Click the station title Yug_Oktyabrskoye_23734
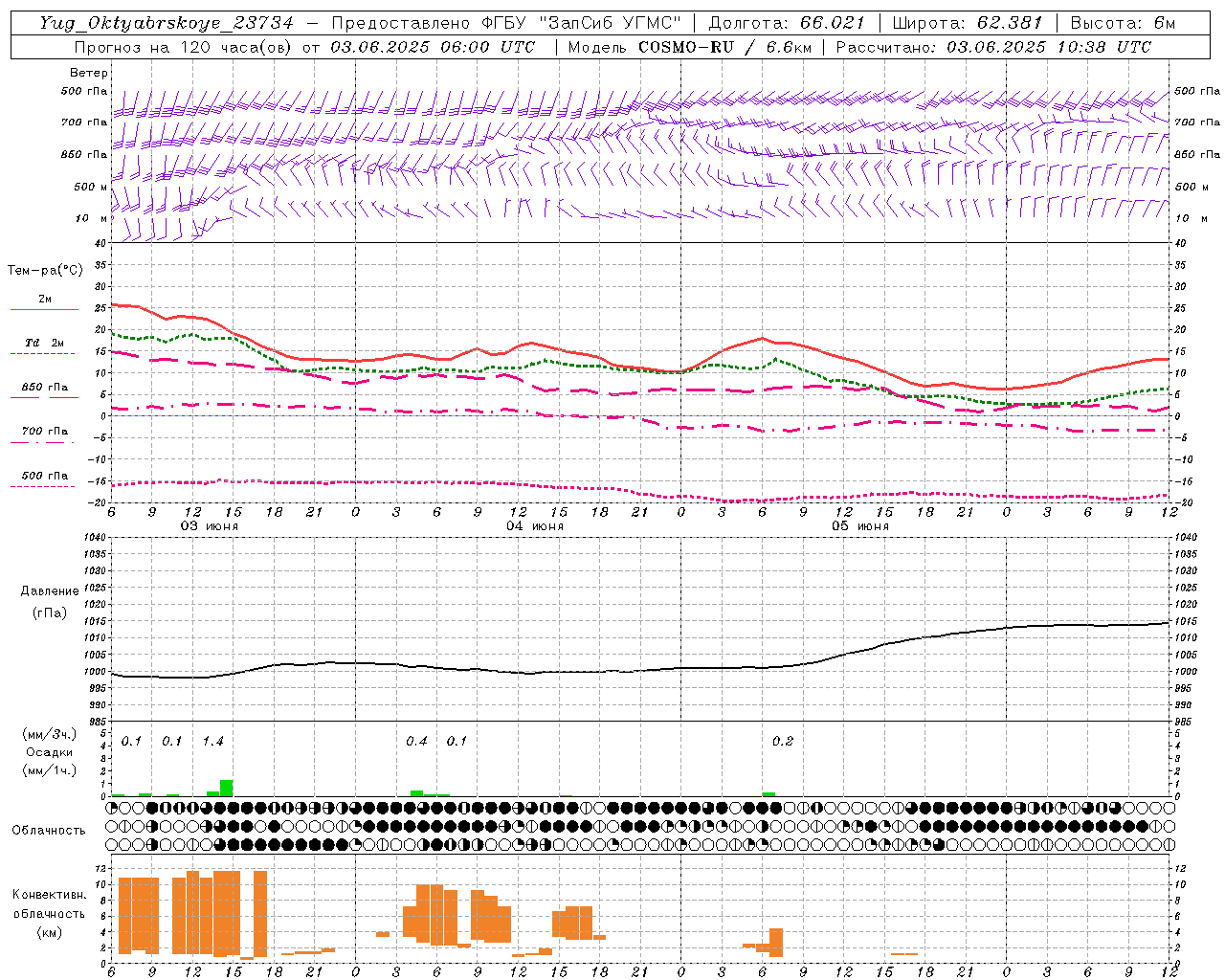The image size is (1225, 980). (x=167, y=23)
